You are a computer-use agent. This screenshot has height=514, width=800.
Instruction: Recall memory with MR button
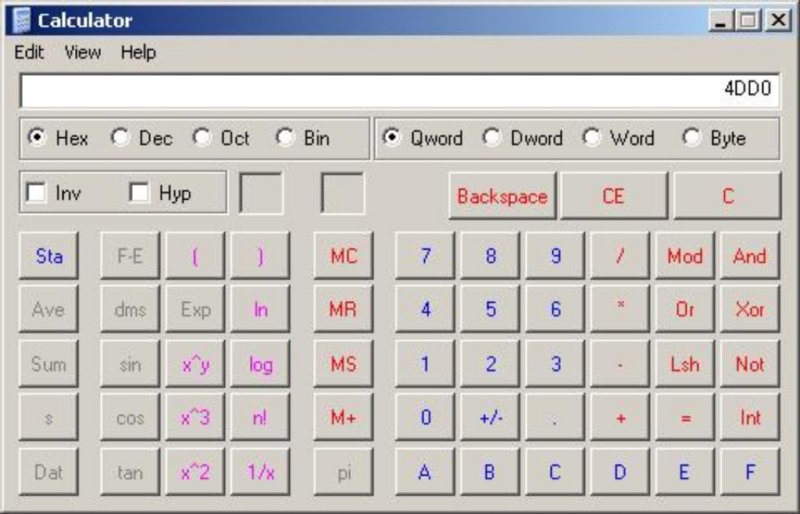click(343, 309)
